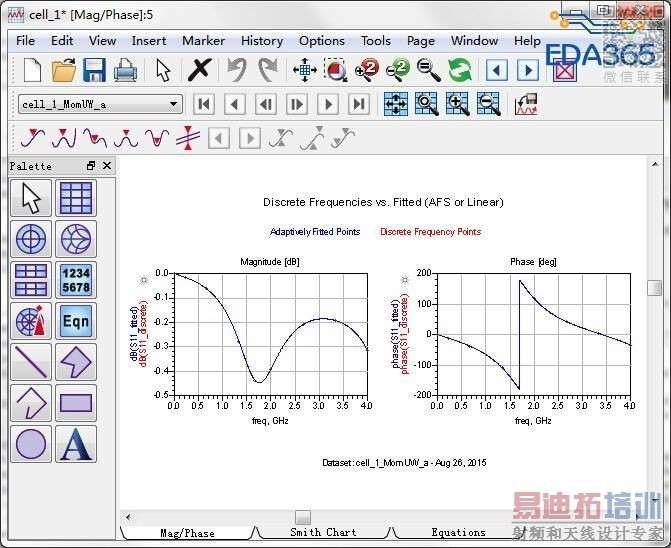671x548 pixels.
Task: Click the New document icon
Action: (x=33, y=70)
